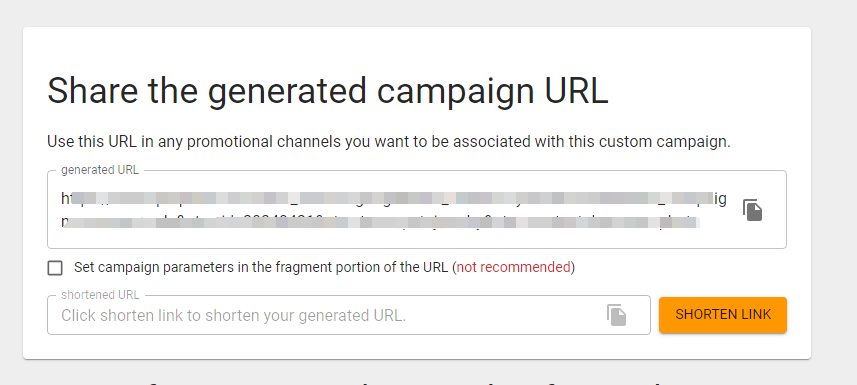Click the red 'not recommended' text
This screenshot has height=385, width=857.
pyautogui.click(x=513, y=267)
